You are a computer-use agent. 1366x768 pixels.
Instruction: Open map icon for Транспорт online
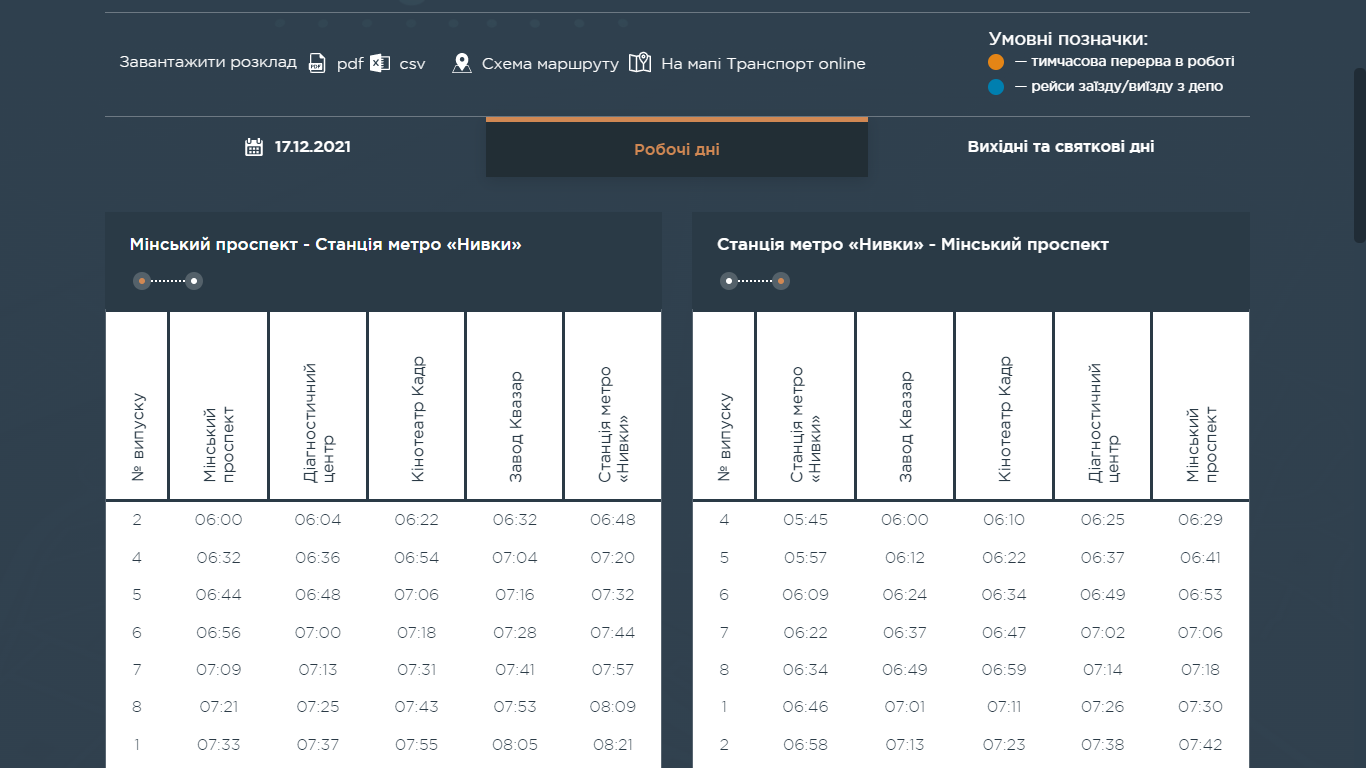coord(639,63)
